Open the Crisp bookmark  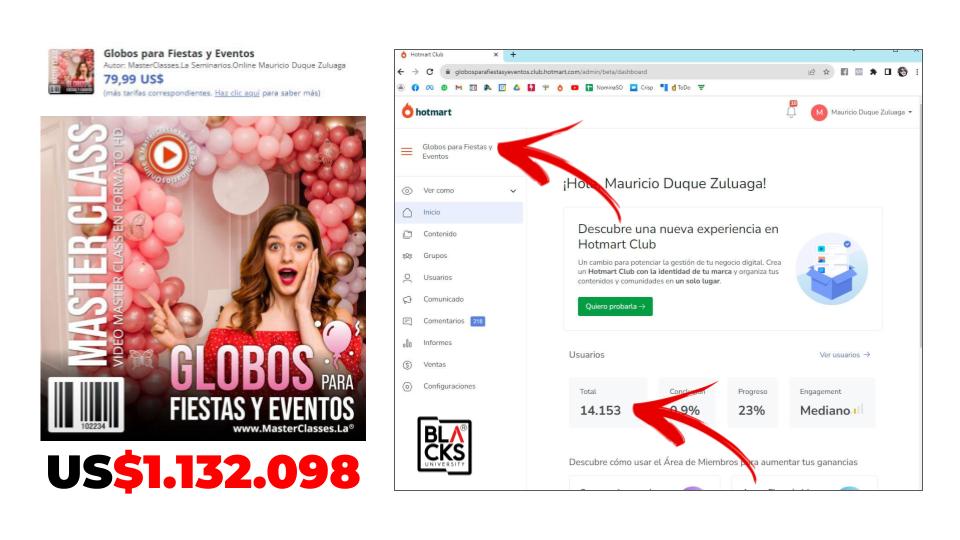pyautogui.click(x=642, y=88)
